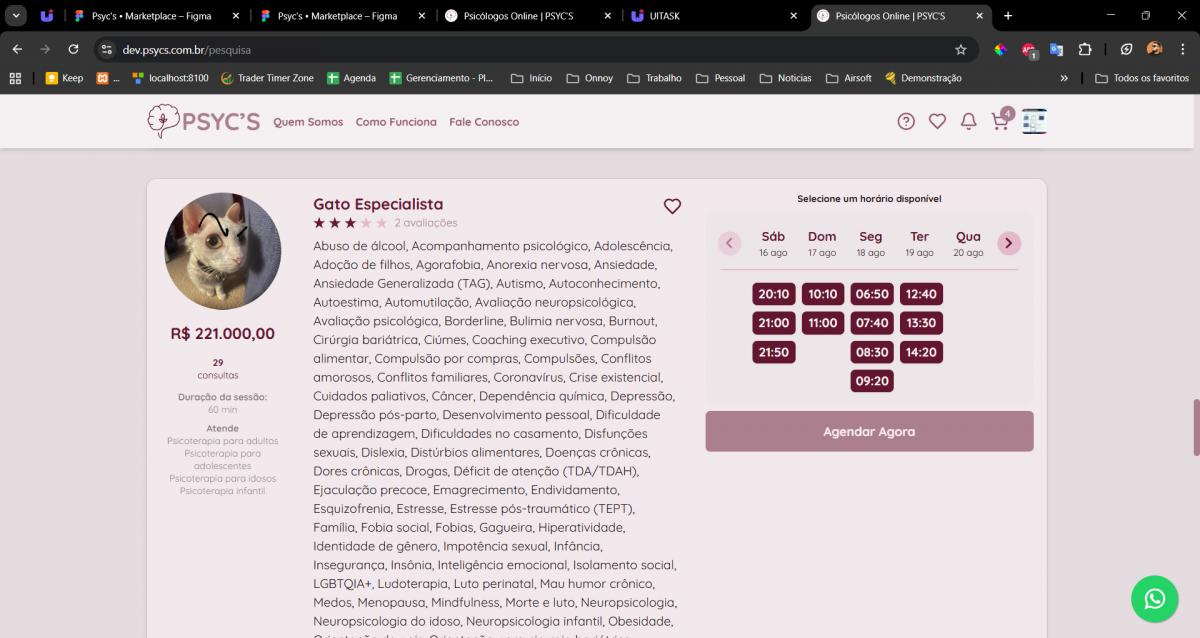Open favorites heart icon in header
Viewport: 1200px width, 638px height.
[937, 121]
